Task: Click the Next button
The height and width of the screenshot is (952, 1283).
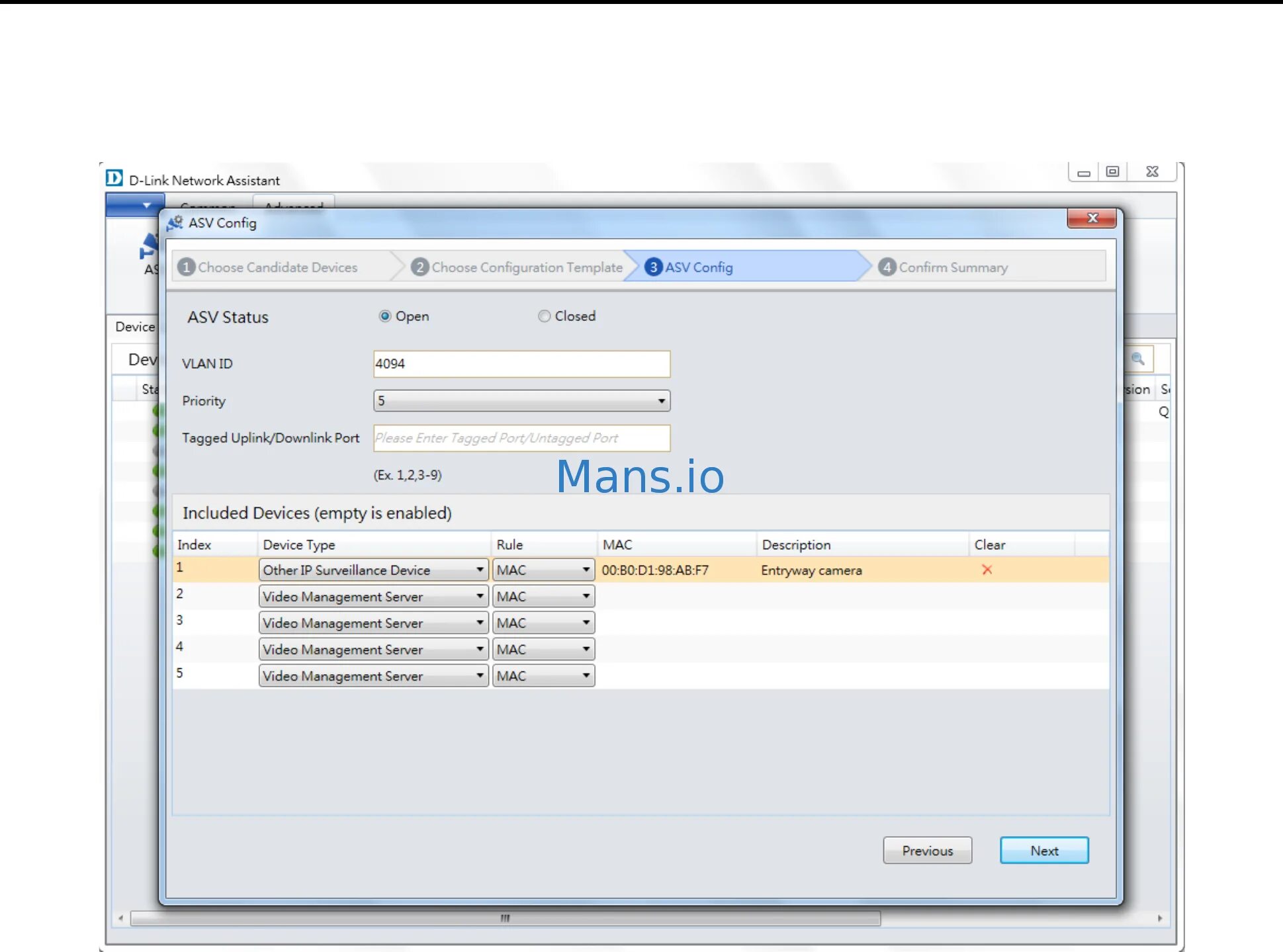Action: [1044, 851]
